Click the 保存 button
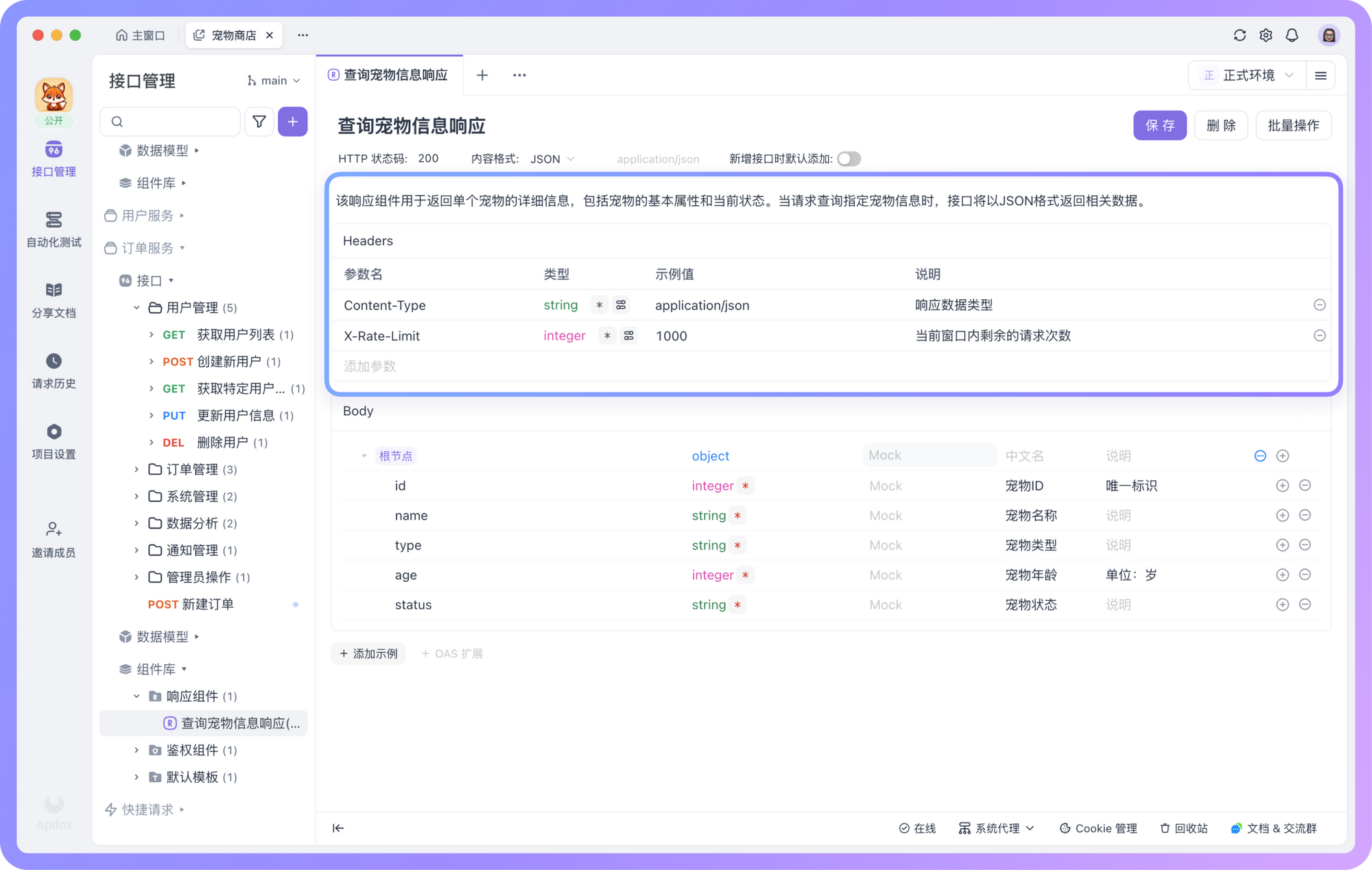1372x870 pixels. pos(1160,125)
